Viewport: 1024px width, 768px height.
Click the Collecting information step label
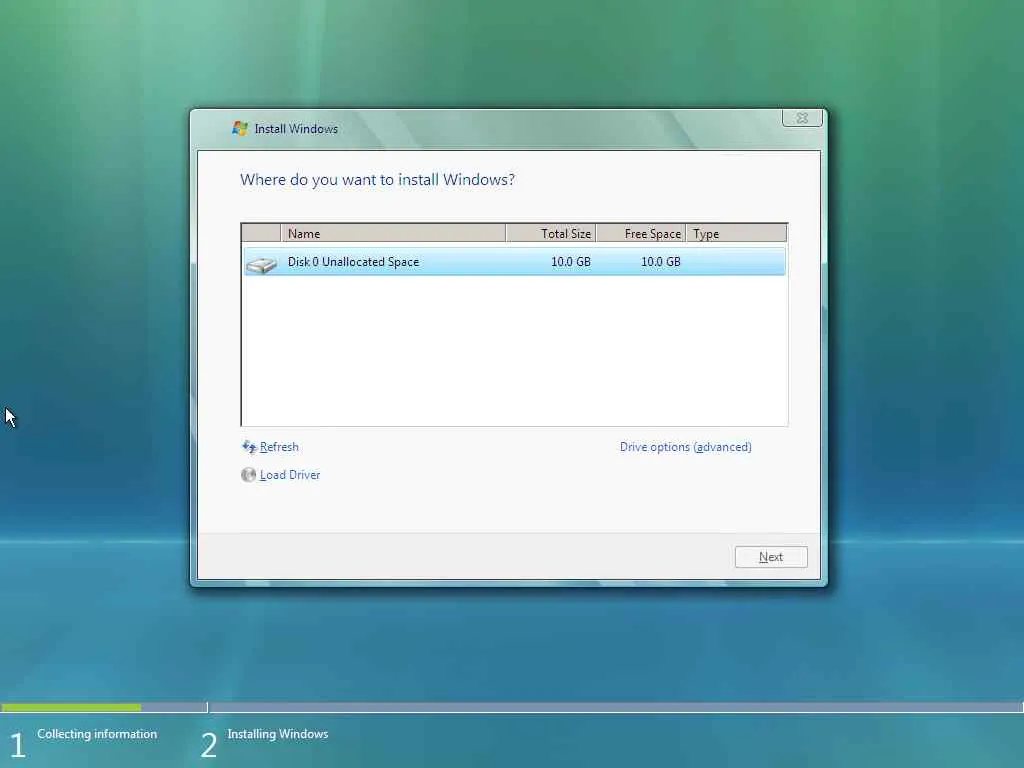click(97, 734)
